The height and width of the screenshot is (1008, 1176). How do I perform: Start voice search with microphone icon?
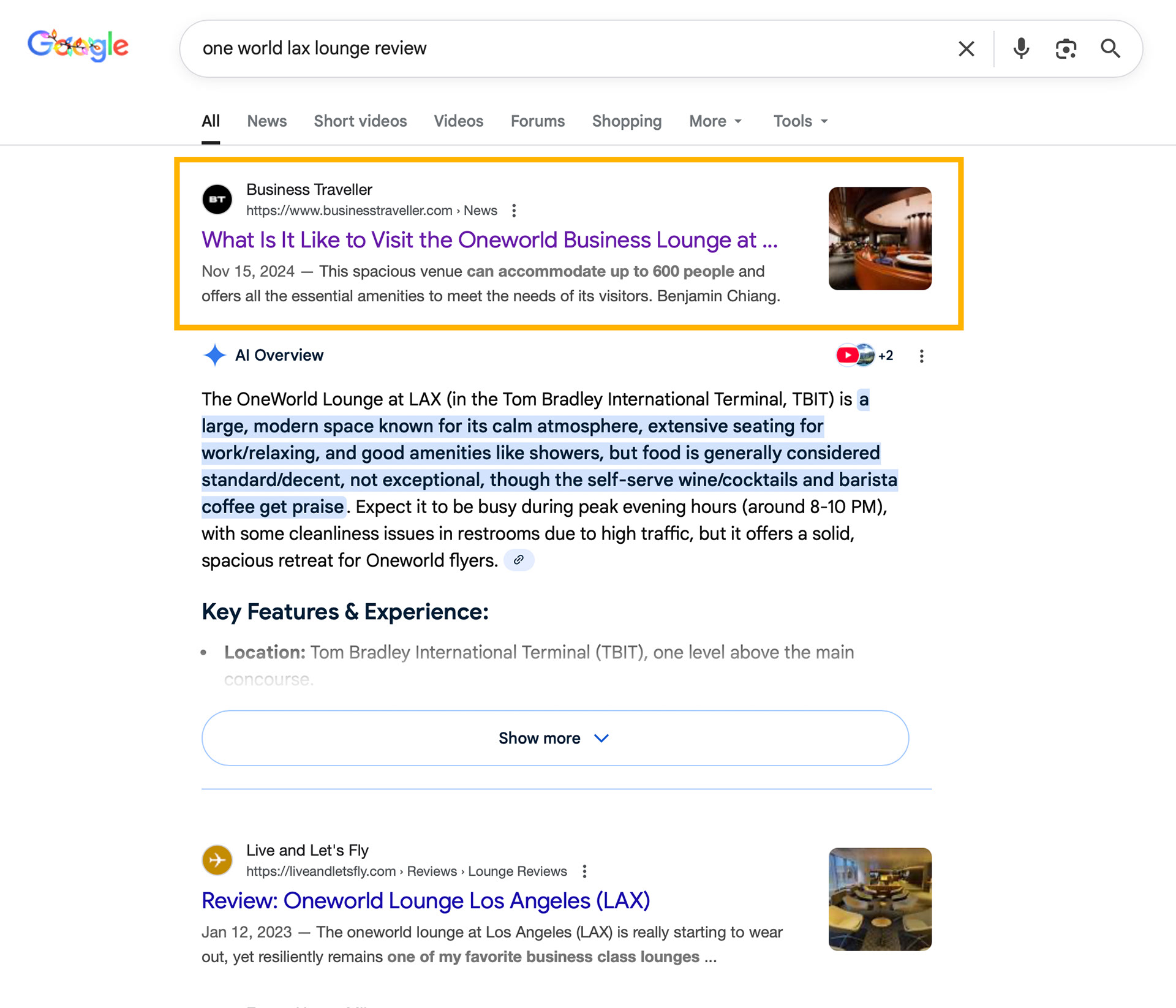1020,48
